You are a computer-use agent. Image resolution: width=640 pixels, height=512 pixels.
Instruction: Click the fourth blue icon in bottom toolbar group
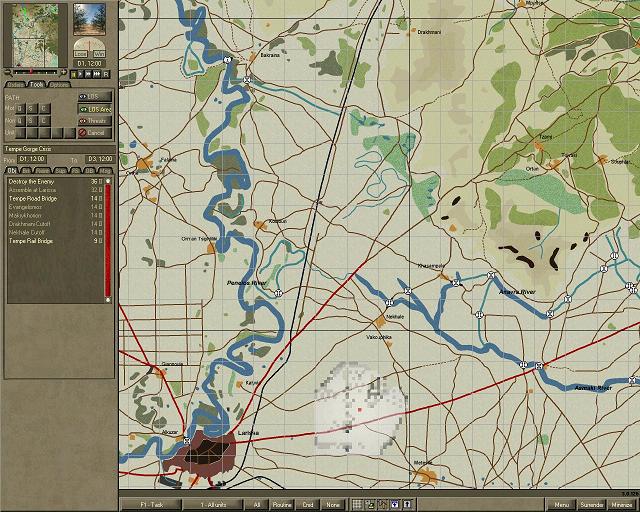coord(395,505)
